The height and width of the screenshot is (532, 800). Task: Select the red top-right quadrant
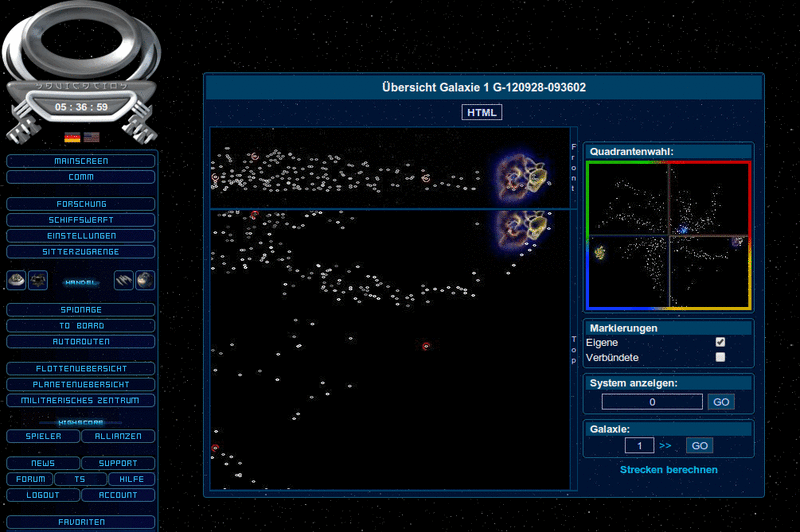coord(710,198)
